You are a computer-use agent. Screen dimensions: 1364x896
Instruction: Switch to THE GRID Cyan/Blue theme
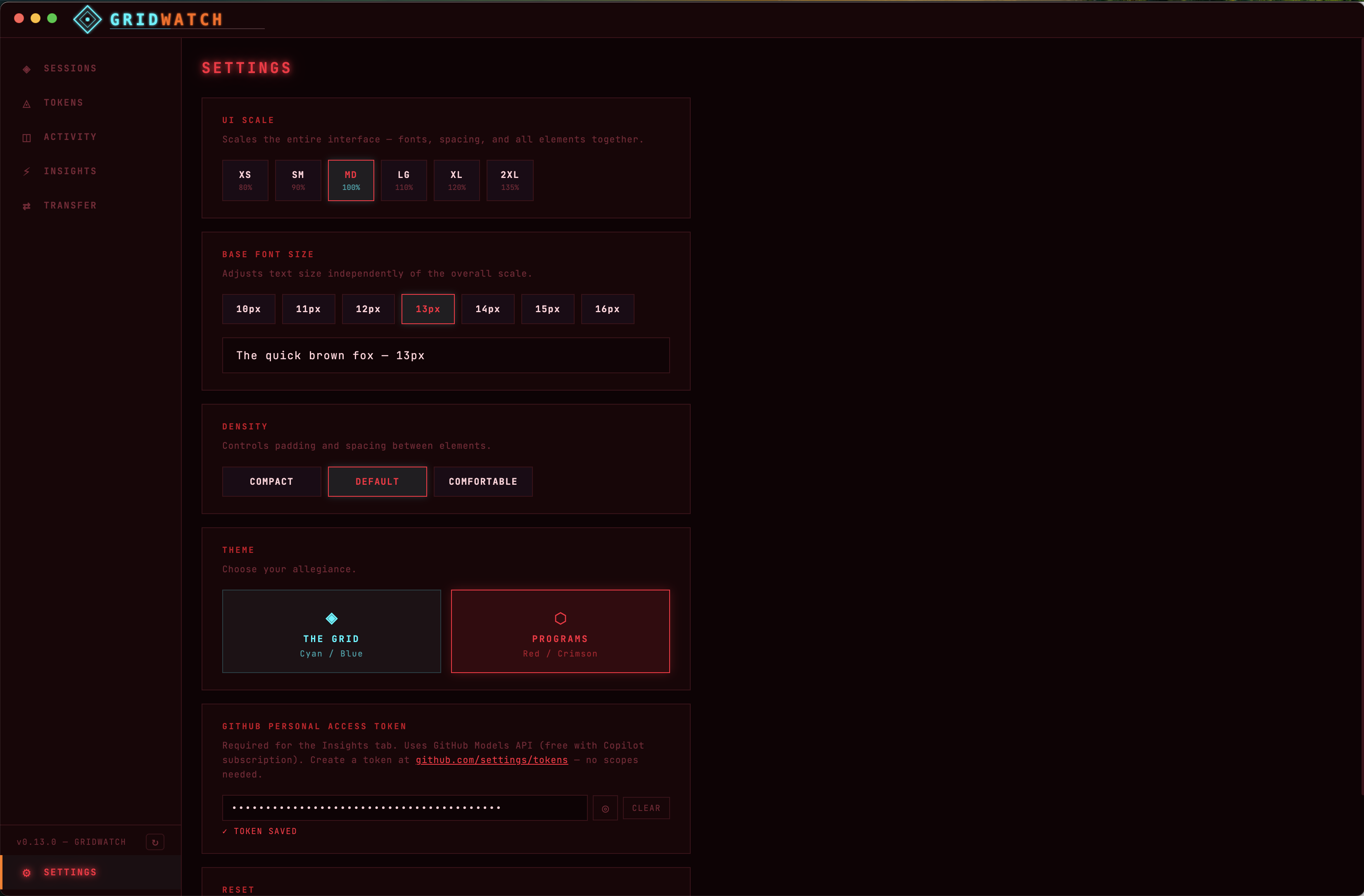pos(331,631)
